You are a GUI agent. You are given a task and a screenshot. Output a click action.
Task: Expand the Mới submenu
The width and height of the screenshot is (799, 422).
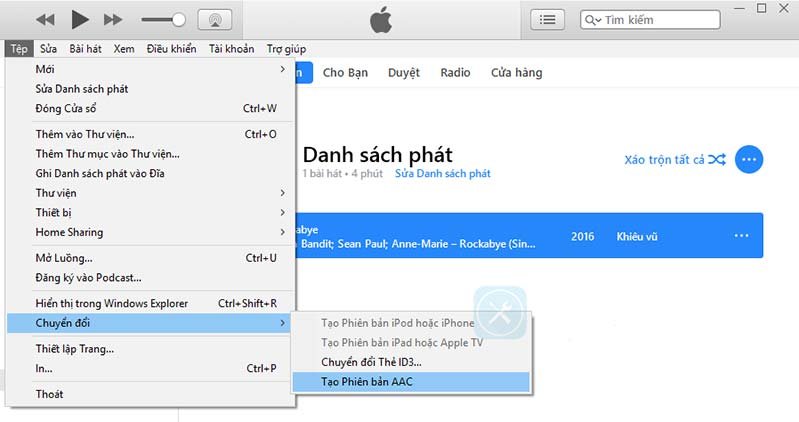click(x=150, y=69)
